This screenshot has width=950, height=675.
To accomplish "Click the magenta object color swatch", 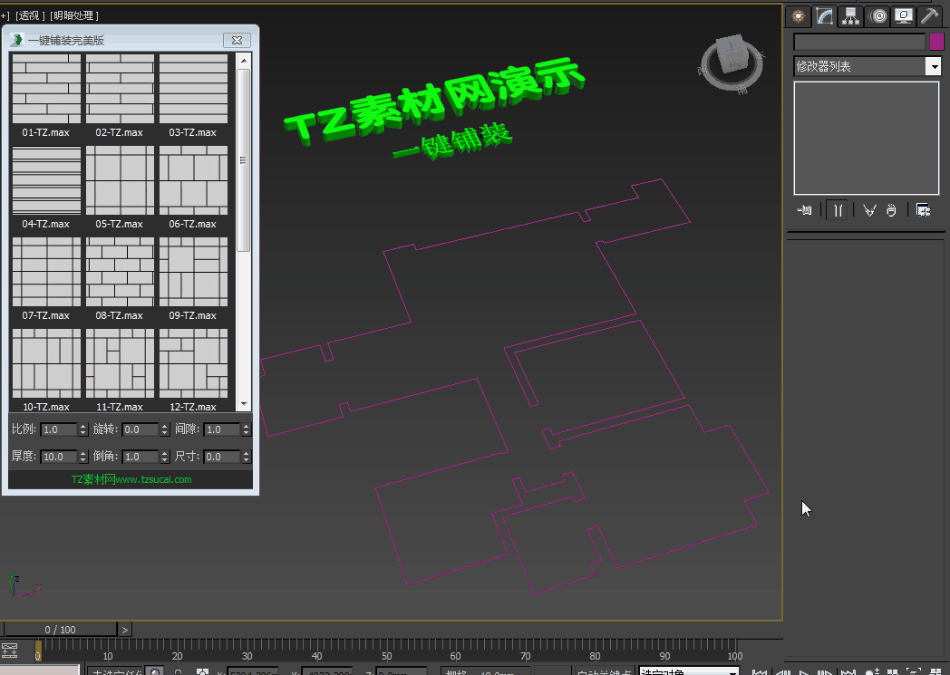I will coord(937,41).
